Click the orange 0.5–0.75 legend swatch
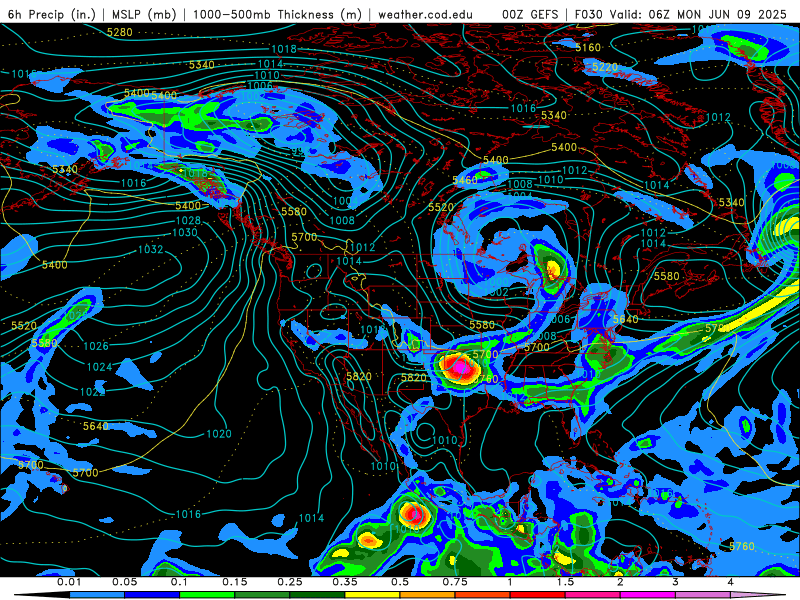800x600 pixels. 428,595
